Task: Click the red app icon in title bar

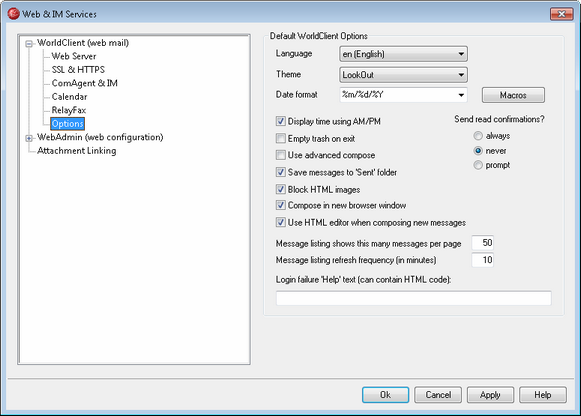Action: point(13,14)
